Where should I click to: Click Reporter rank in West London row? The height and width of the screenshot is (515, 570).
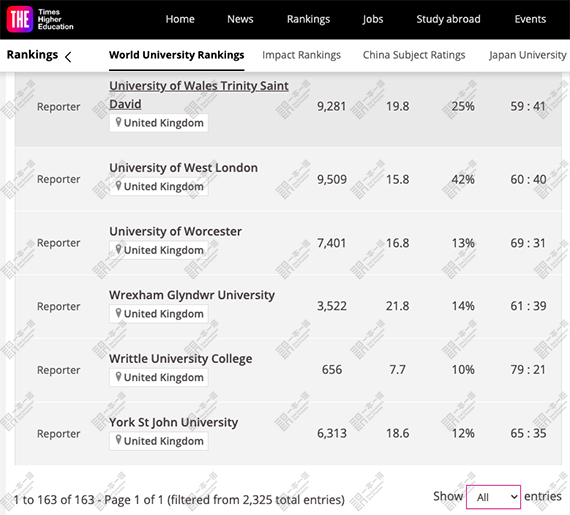coord(59,179)
